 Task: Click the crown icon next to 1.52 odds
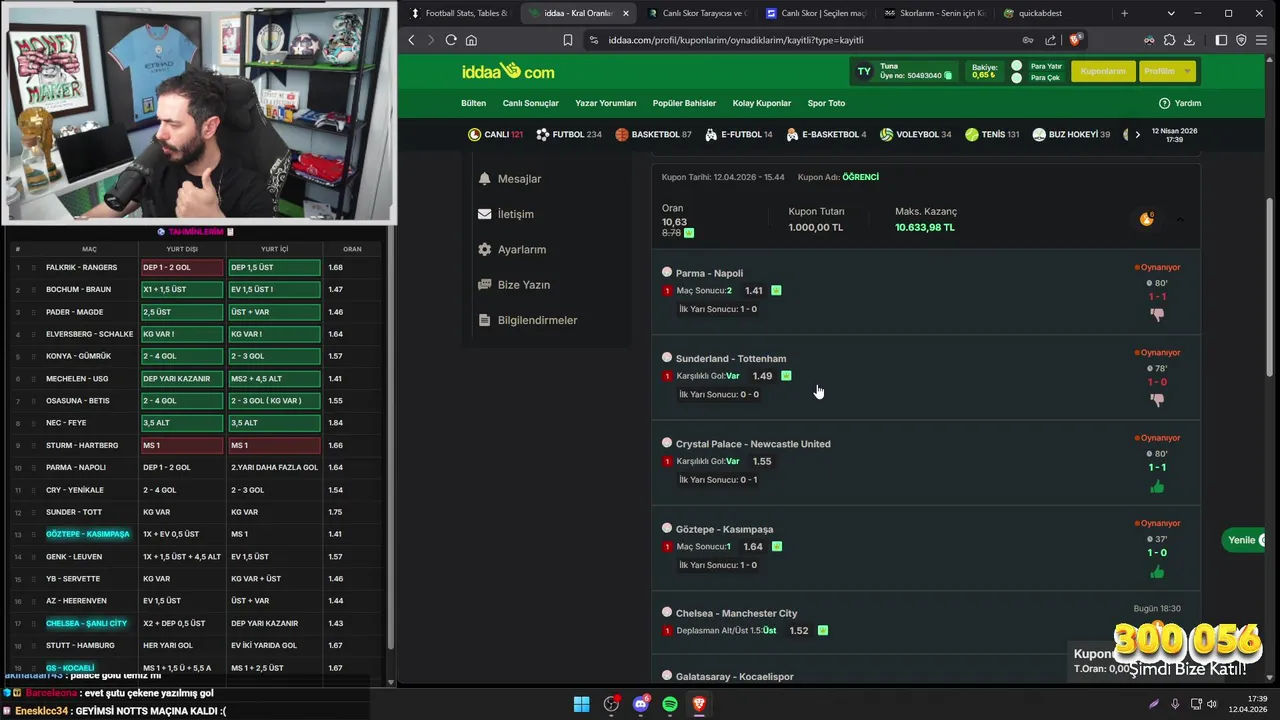coord(823,631)
